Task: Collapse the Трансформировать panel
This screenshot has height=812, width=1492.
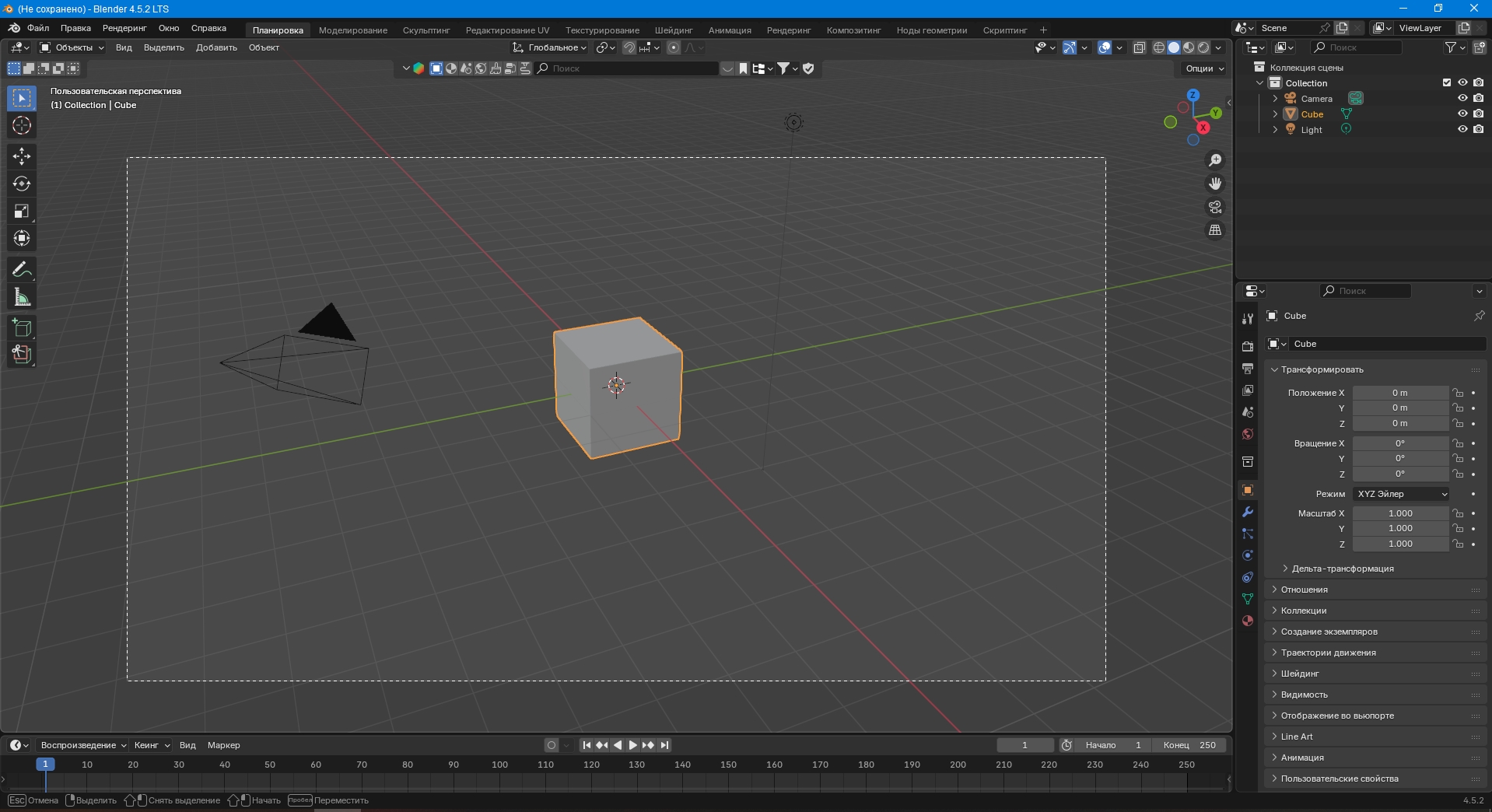Action: [x=1322, y=369]
